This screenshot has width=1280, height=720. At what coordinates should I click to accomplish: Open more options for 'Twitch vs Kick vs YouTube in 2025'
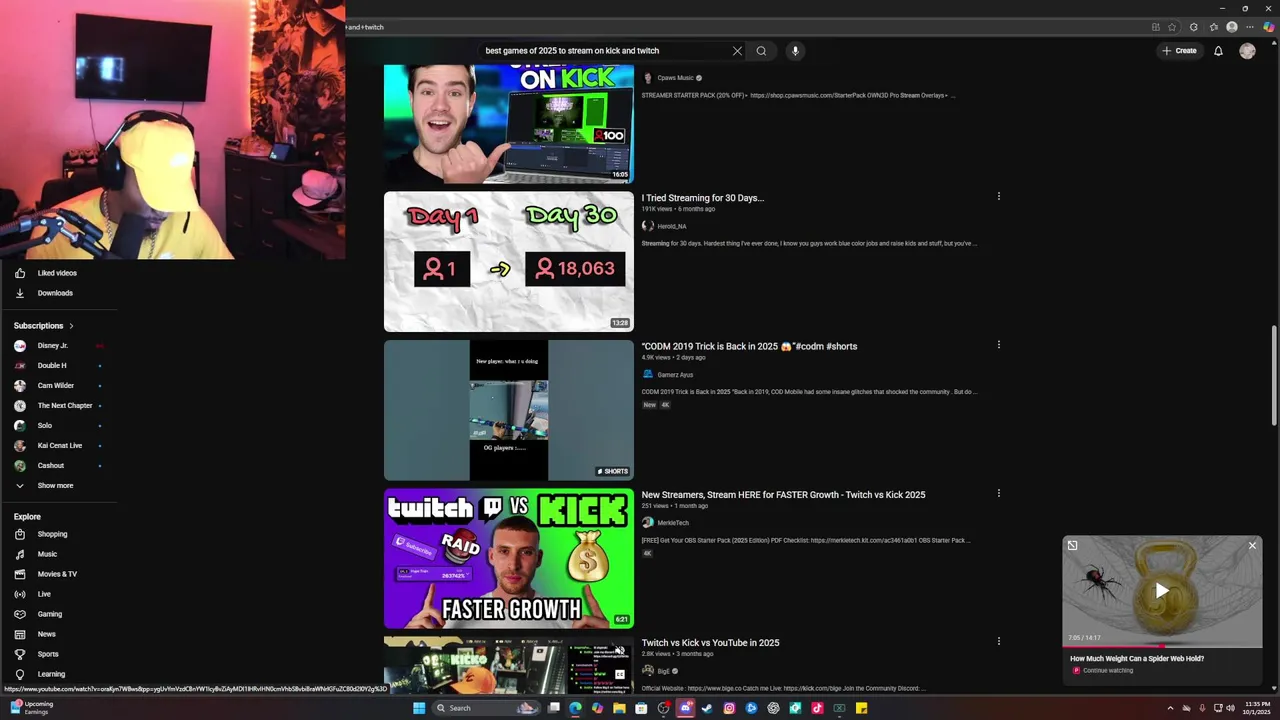pos(998,641)
